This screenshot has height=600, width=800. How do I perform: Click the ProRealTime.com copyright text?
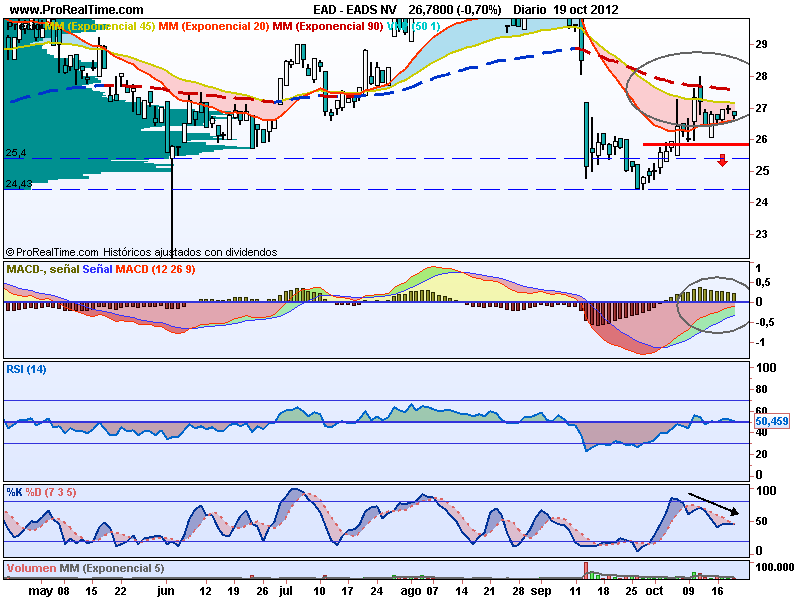coord(140,253)
